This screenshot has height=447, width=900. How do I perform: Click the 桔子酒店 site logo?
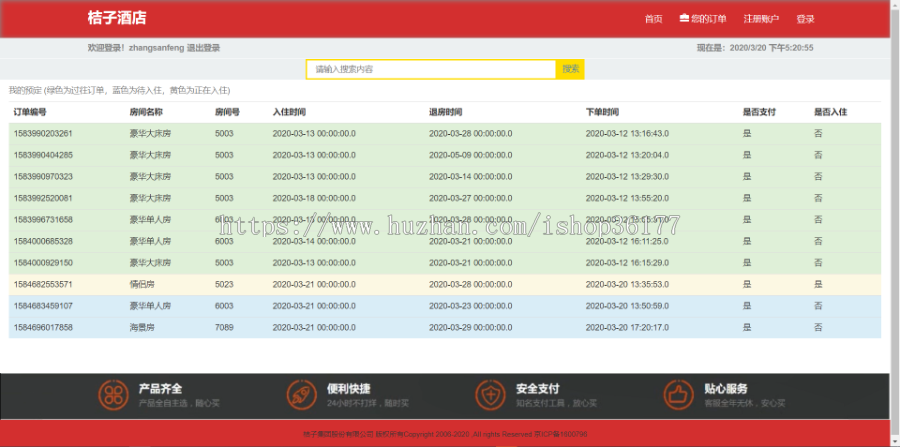[x=117, y=18]
